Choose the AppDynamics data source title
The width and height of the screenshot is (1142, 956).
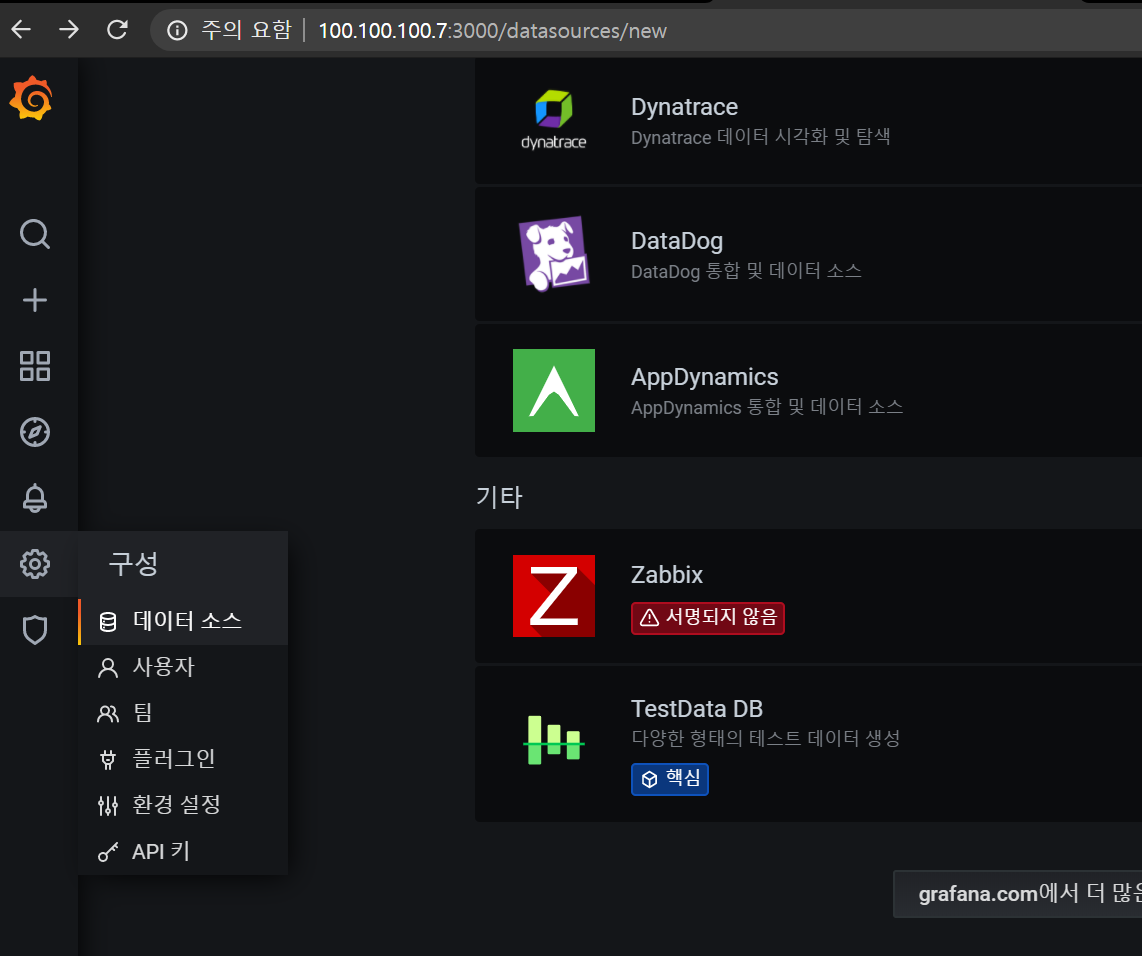click(704, 377)
